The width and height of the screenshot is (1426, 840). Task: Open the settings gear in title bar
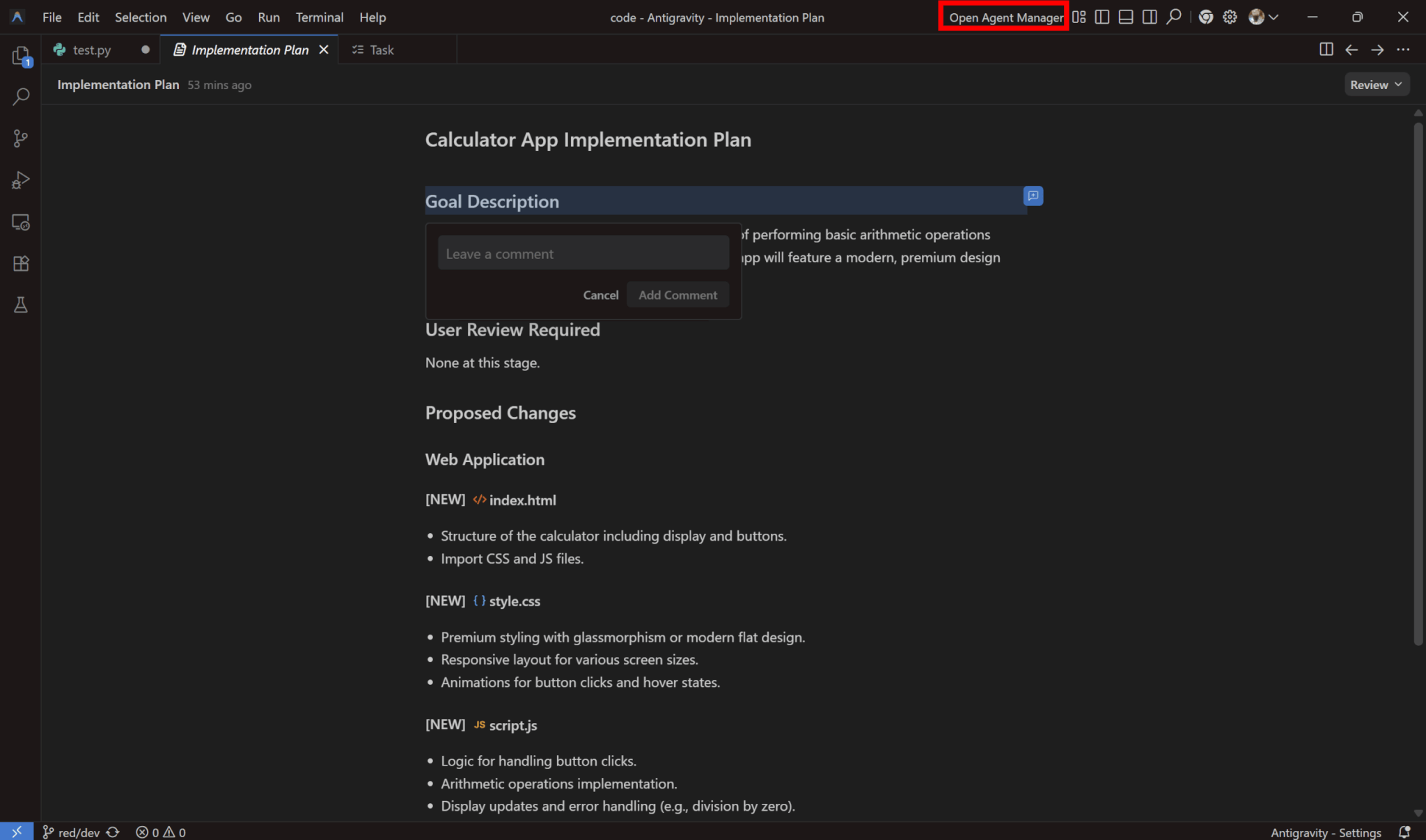coord(1230,17)
